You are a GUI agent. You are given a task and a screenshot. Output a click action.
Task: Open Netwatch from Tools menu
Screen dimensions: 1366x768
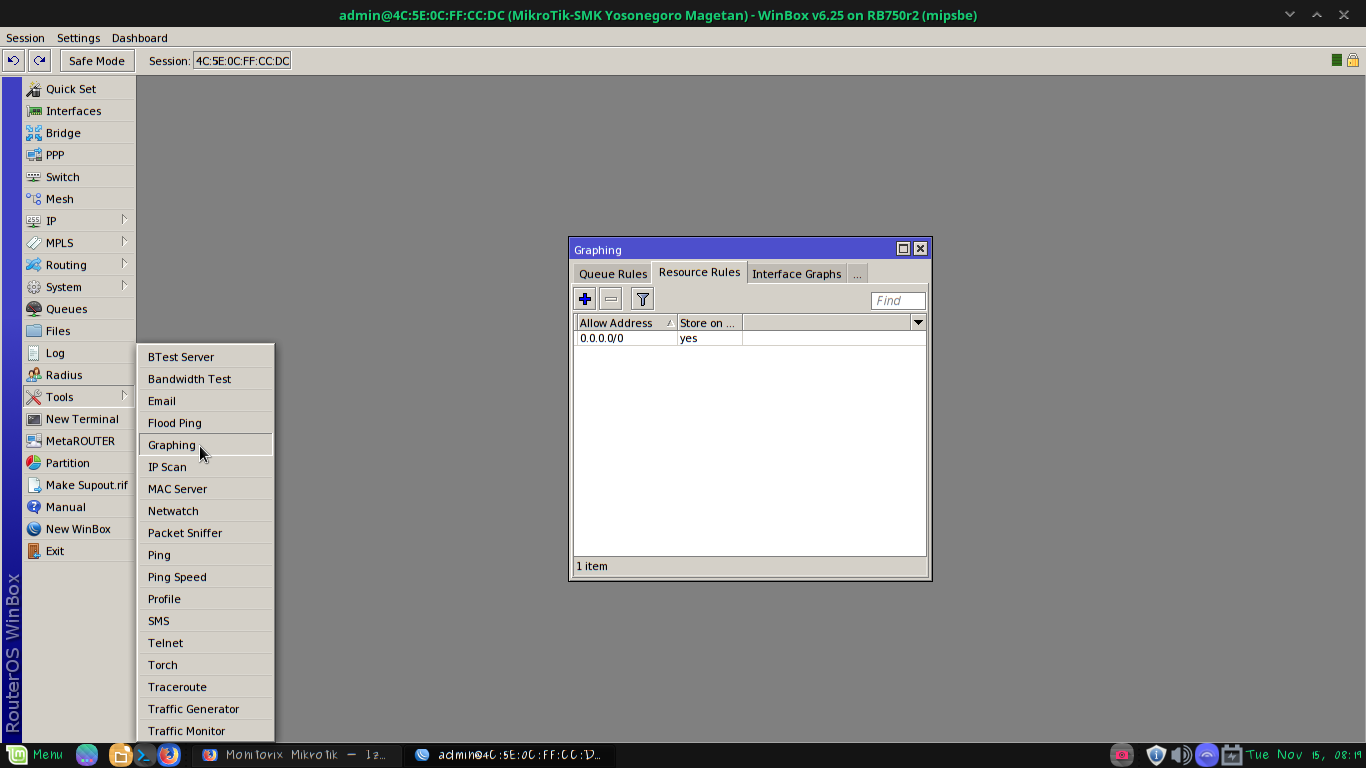205,511
